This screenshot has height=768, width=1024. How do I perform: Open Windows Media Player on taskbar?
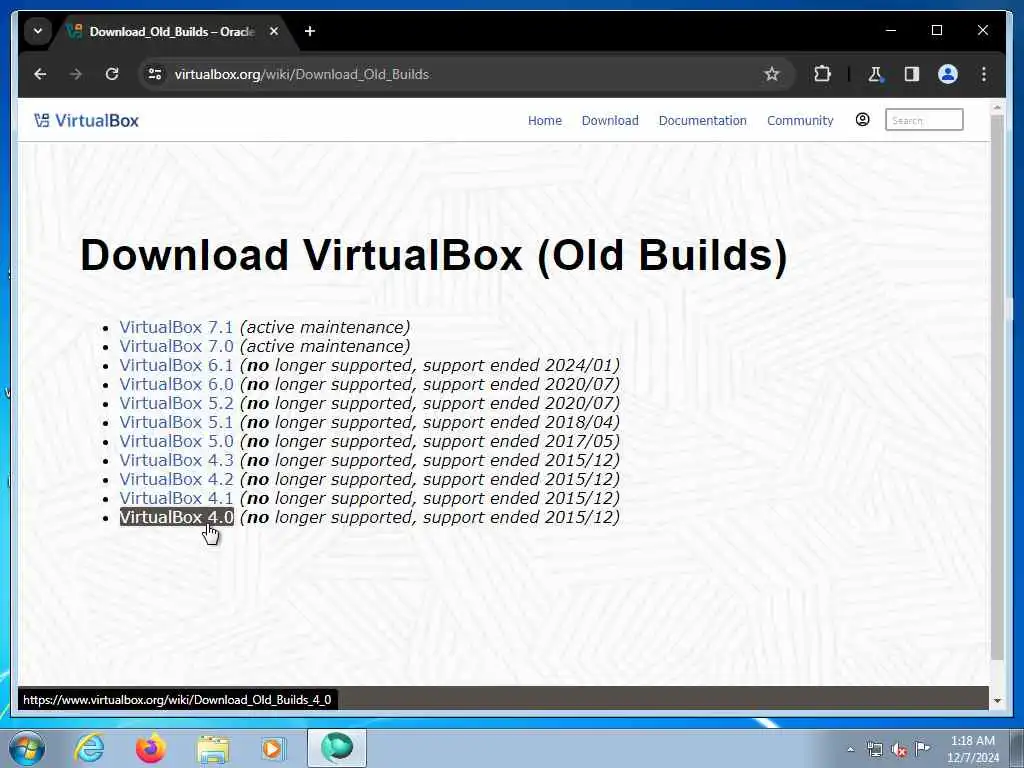pos(274,748)
